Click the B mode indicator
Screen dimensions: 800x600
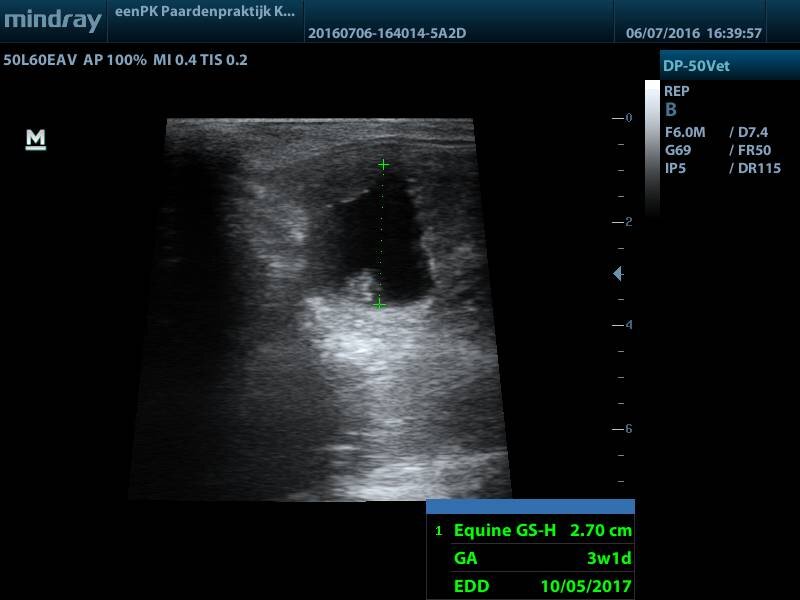pos(671,110)
